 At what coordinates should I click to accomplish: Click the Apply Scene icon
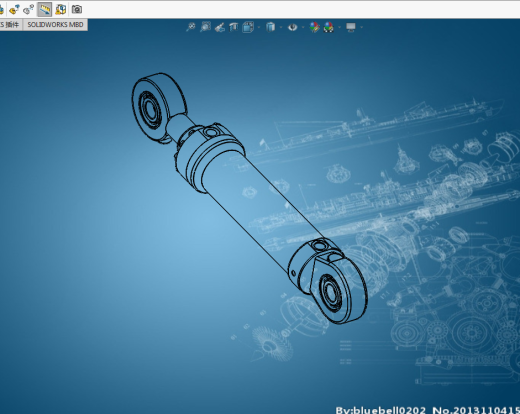coord(329,27)
